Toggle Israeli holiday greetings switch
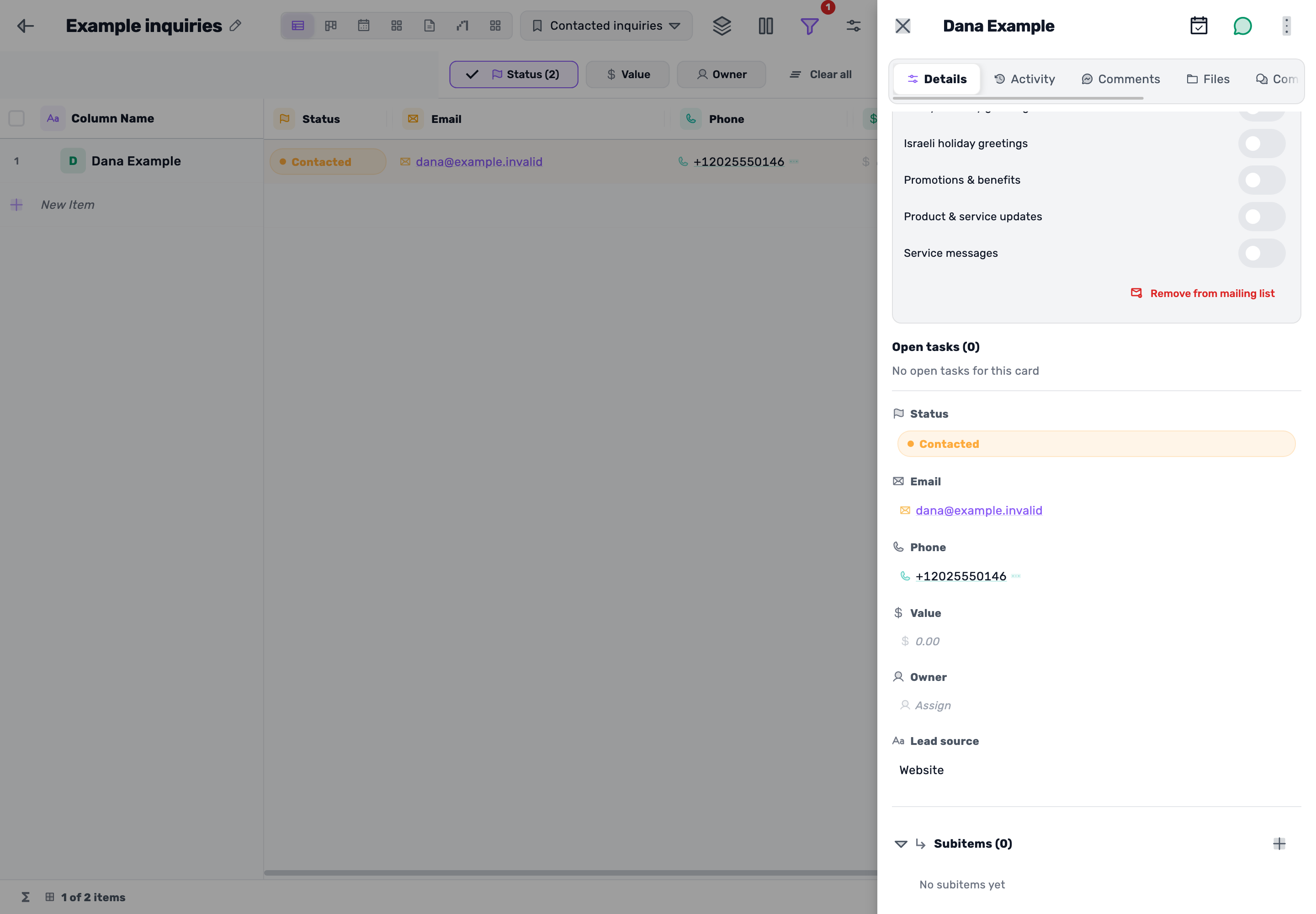Image resolution: width=1316 pixels, height=914 pixels. [1262, 144]
